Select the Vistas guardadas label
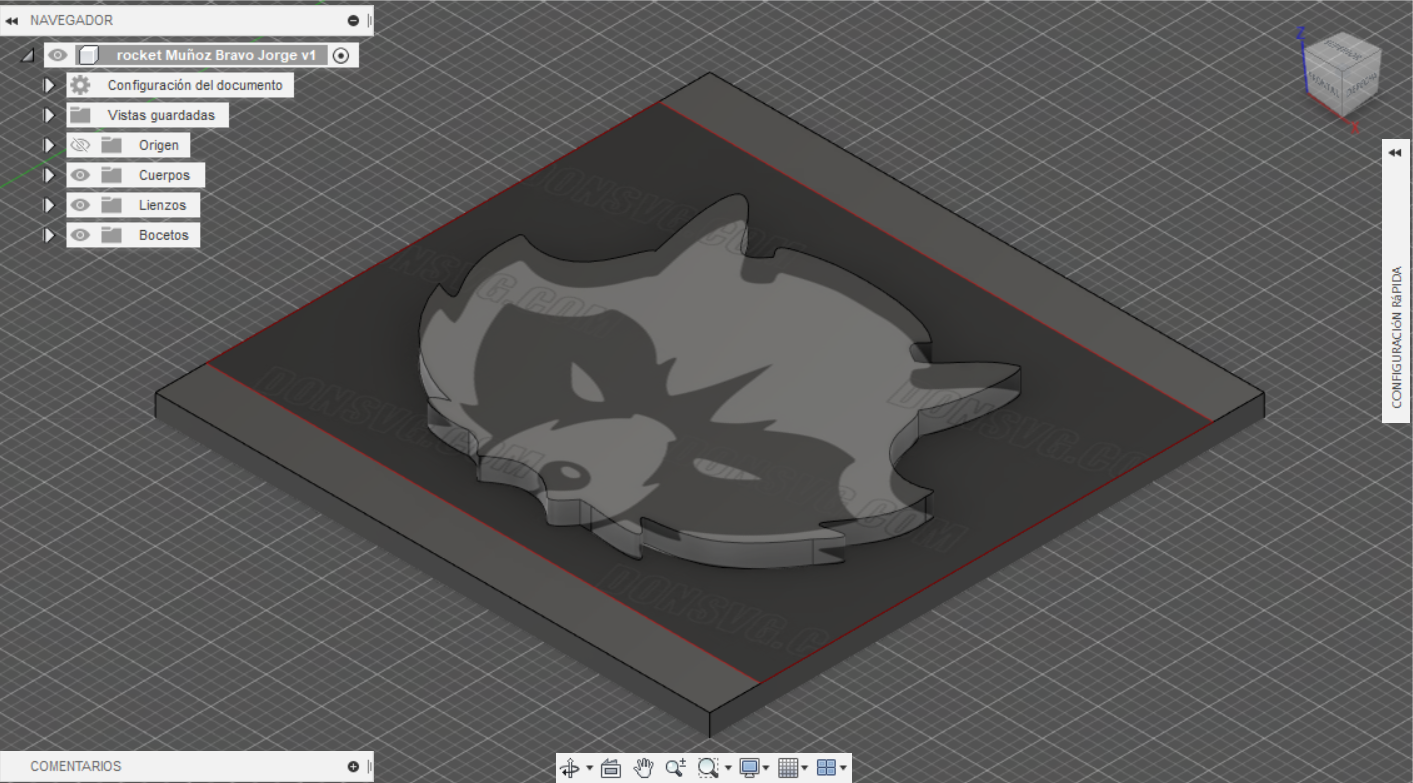The image size is (1413, 783). [161, 115]
